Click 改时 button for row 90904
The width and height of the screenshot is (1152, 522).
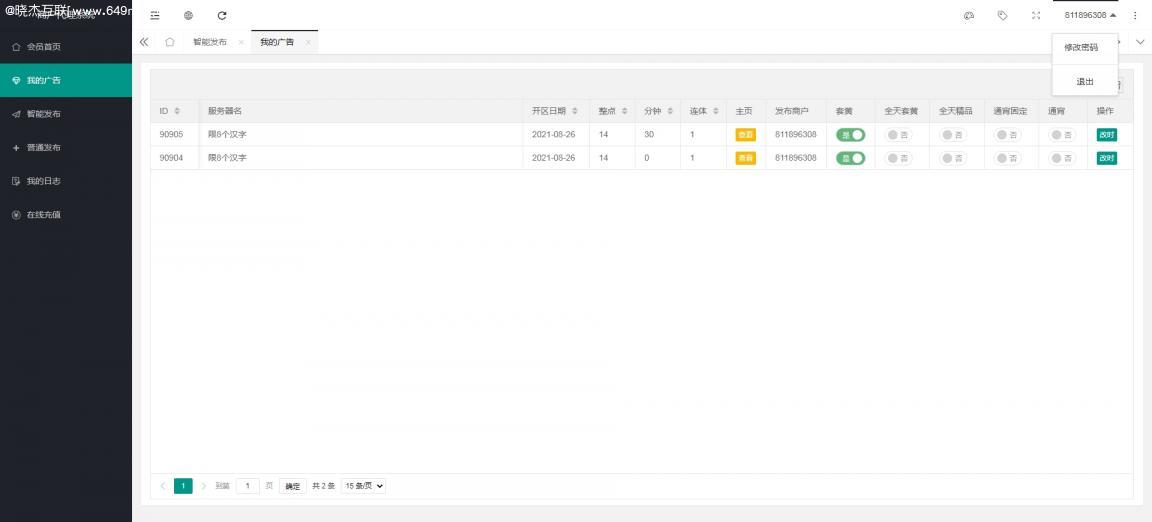[x=1106, y=158]
